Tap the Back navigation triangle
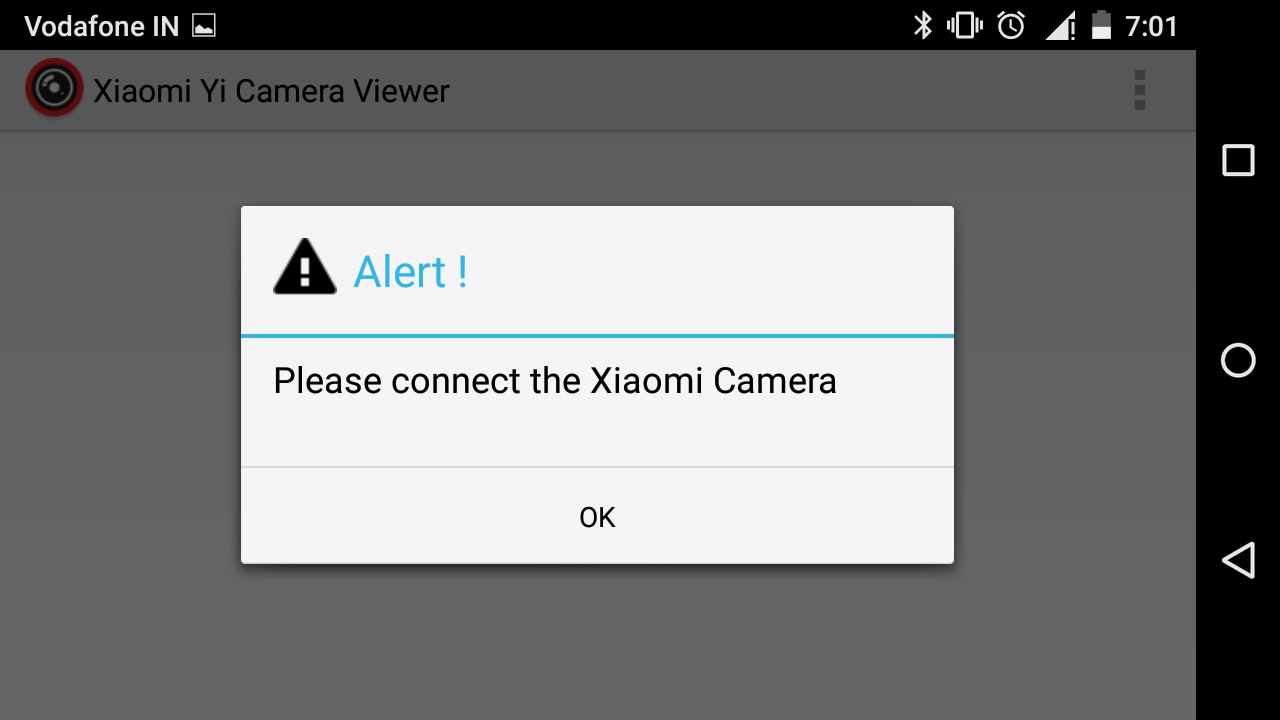 coord(1238,560)
